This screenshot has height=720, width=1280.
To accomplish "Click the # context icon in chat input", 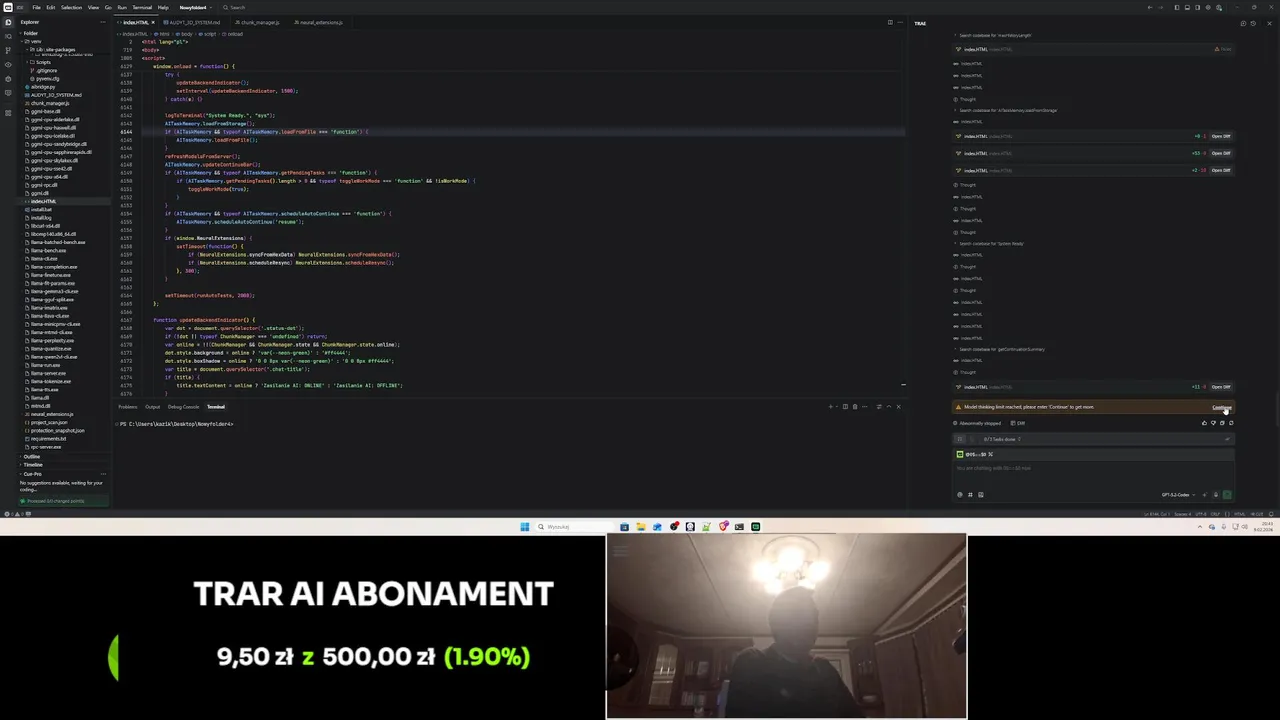I will (x=970, y=494).
